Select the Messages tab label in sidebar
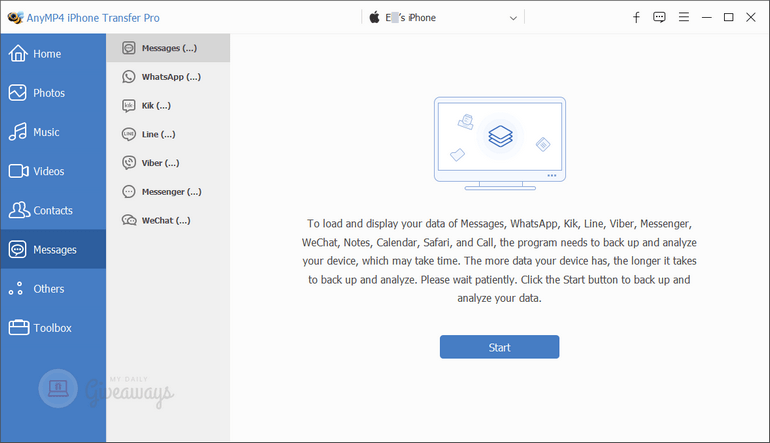 tap(55, 250)
